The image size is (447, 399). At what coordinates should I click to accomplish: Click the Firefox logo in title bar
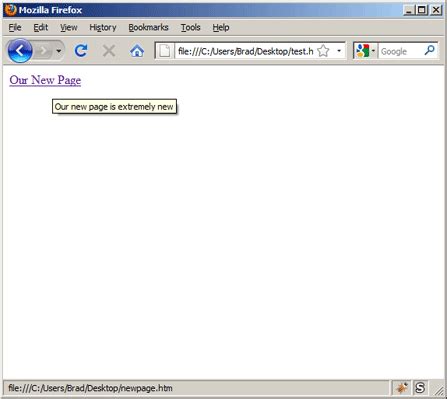click(x=11, y=10)
